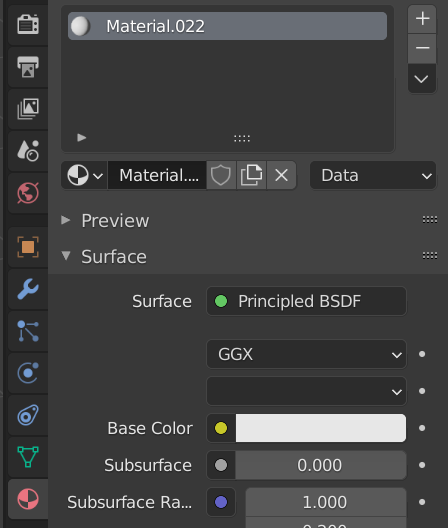Click Subsurface gray node socket
The width and height of the screenshot is (448, 528).
(221, 465)
